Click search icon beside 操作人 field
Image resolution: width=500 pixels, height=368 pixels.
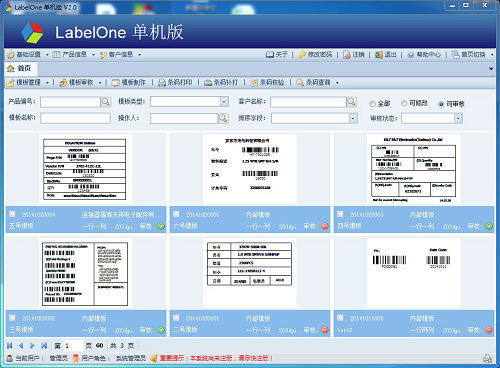point(223,118)
